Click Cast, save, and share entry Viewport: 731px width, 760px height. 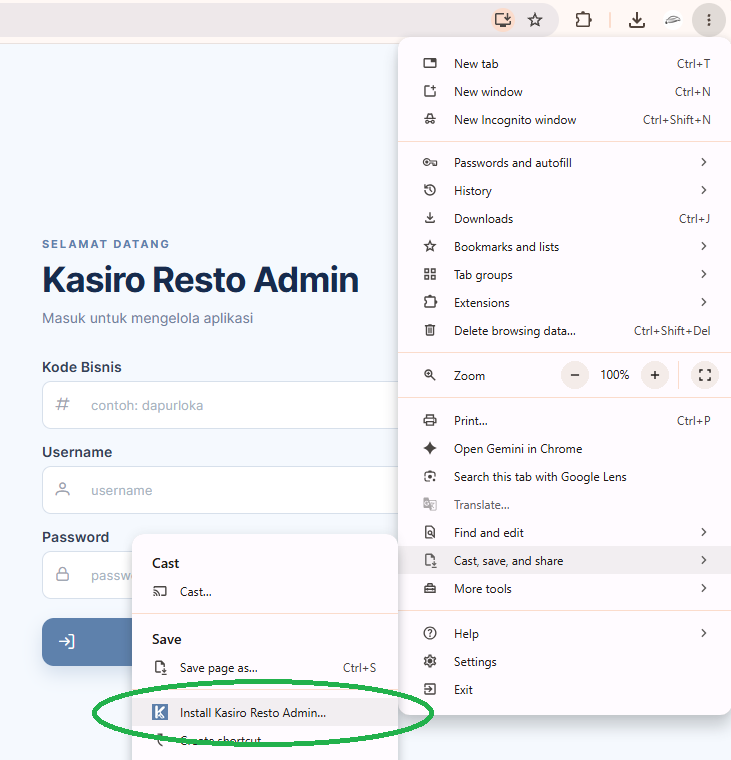565,561
